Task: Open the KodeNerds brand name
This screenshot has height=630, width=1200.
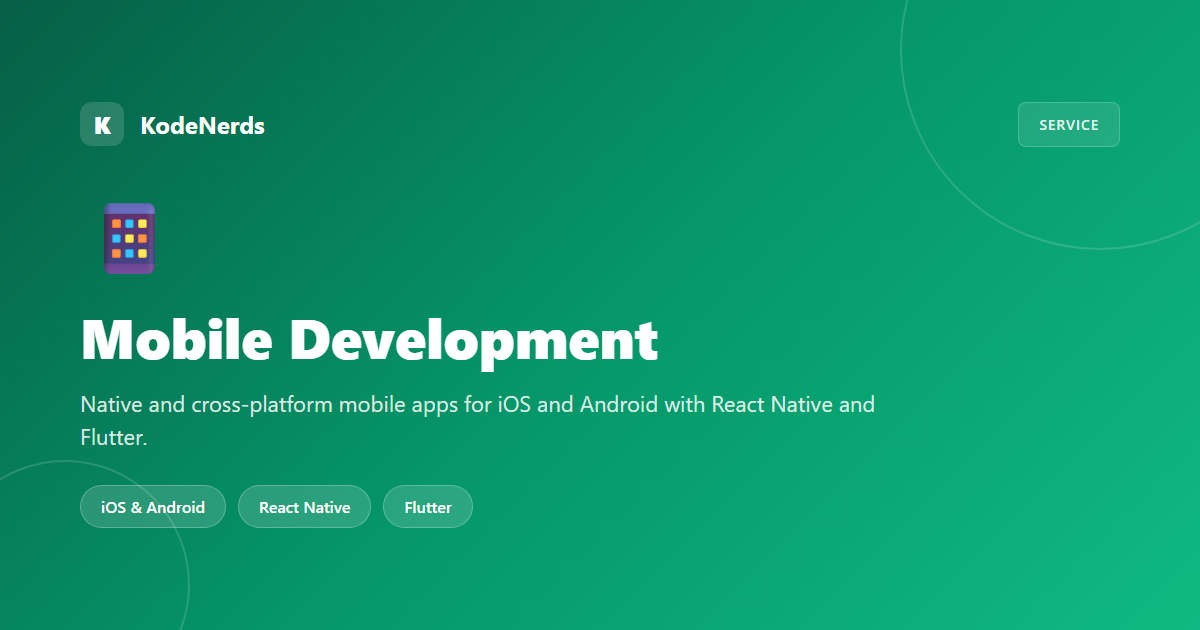Action: point(203,125)
